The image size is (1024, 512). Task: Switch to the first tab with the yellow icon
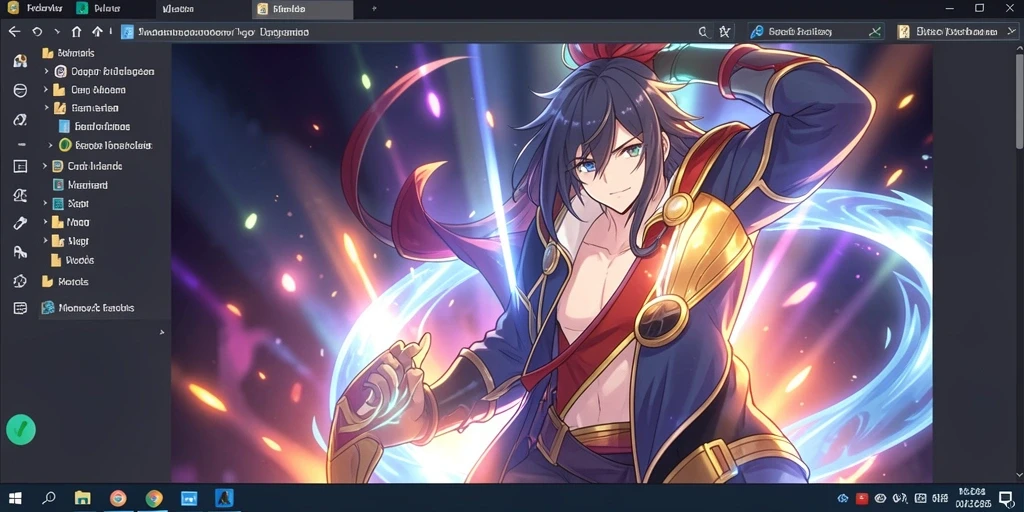pyautogui.click(x=36, y=8)
